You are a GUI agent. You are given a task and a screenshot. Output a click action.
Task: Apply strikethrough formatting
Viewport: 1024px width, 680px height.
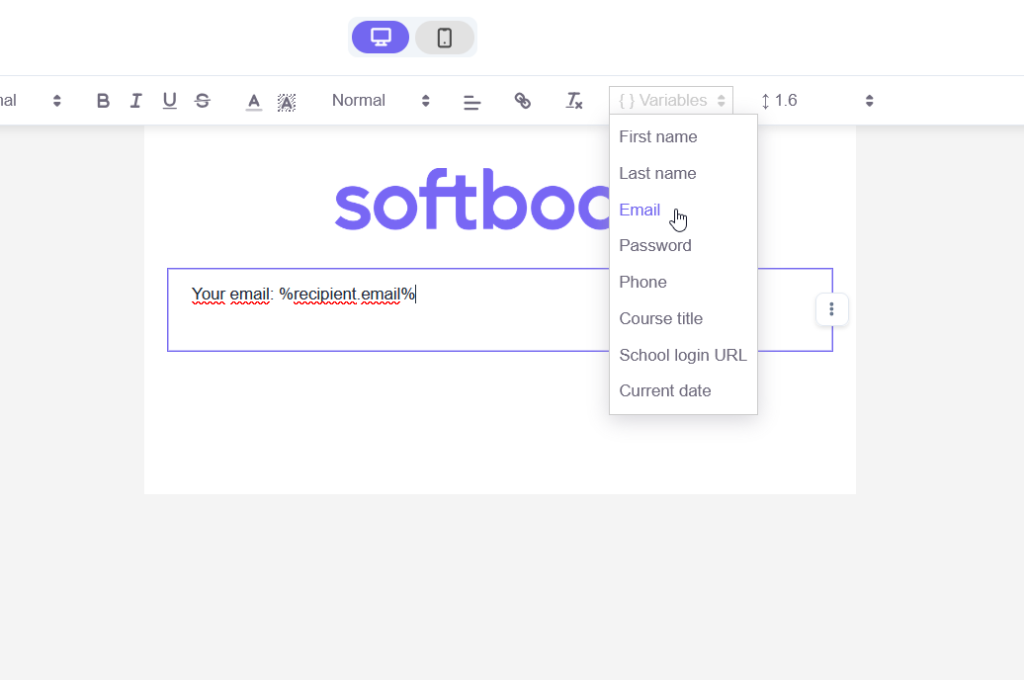[202, 101]
